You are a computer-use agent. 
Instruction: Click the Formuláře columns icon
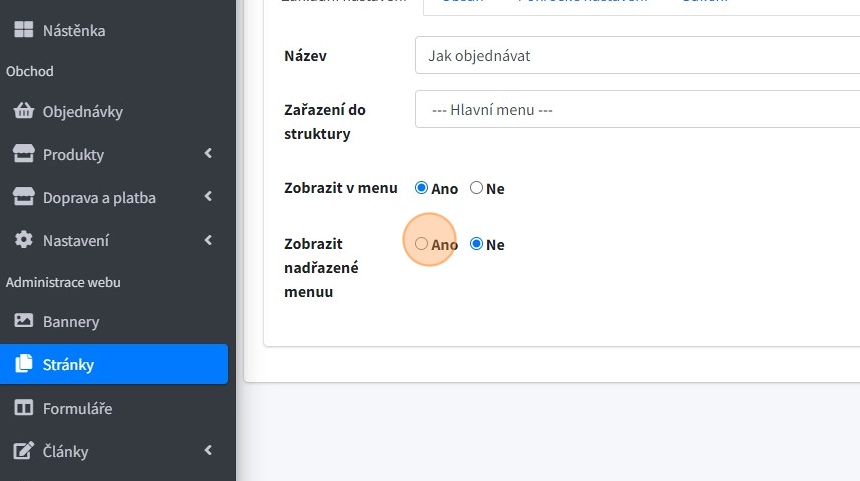coord(23,408)
